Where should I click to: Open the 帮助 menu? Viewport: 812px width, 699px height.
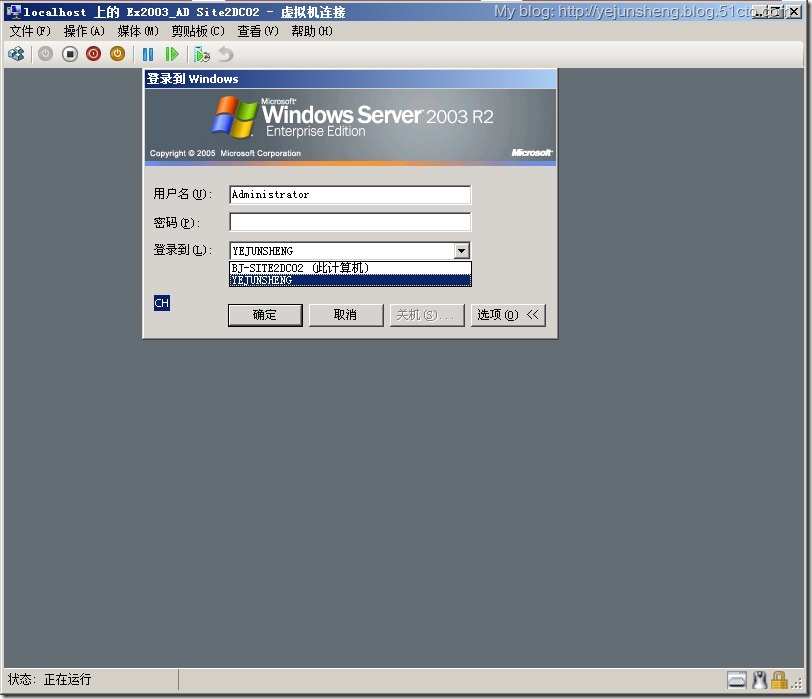coord(312,31)
